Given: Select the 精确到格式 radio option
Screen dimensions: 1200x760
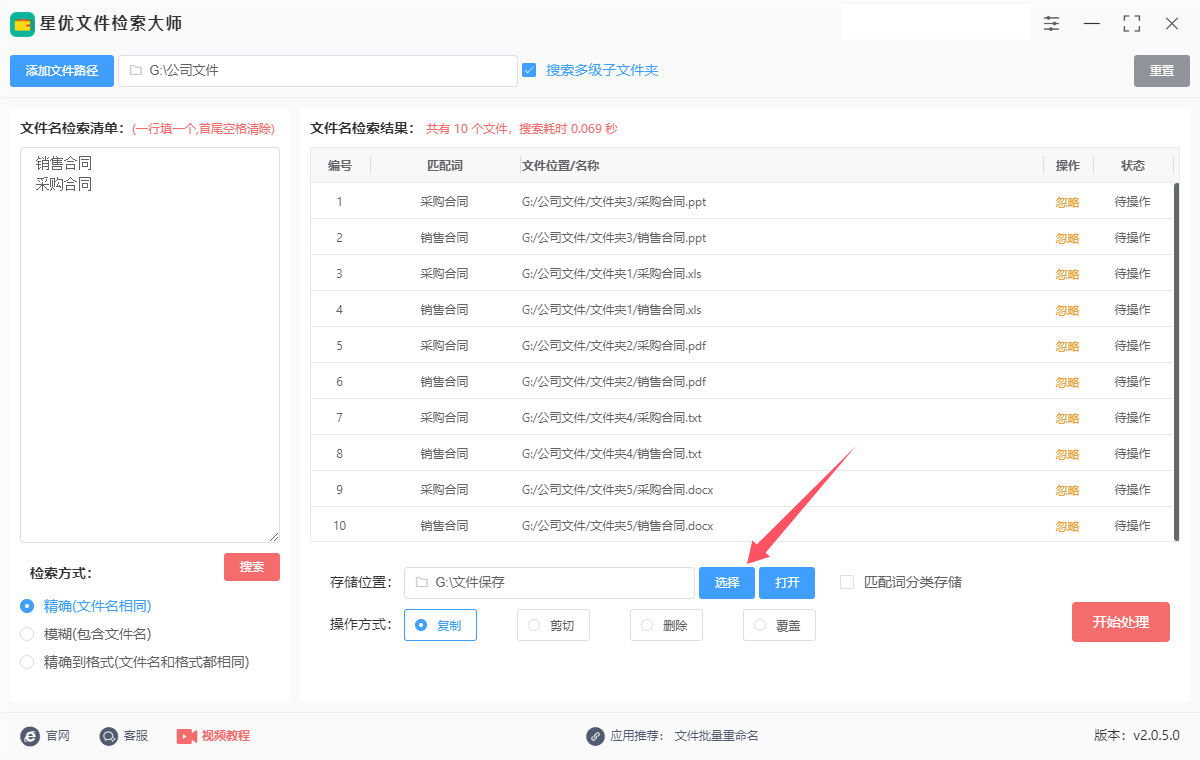Looking at the screenshot, I should point(27,662).
